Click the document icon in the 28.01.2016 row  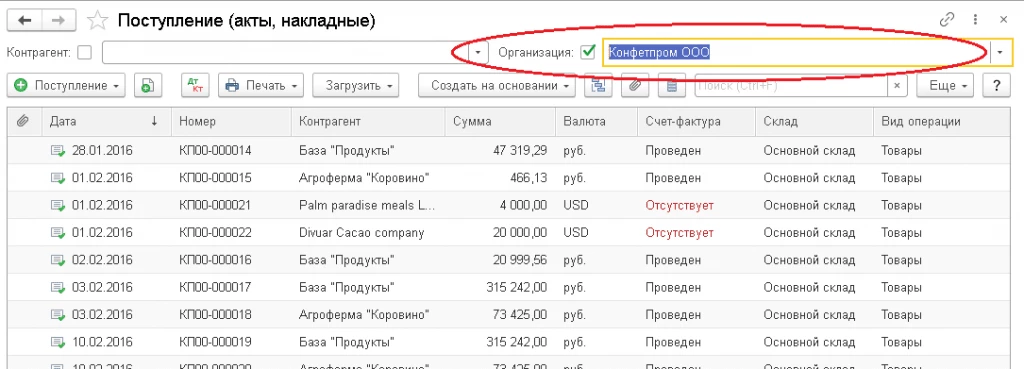59,151
